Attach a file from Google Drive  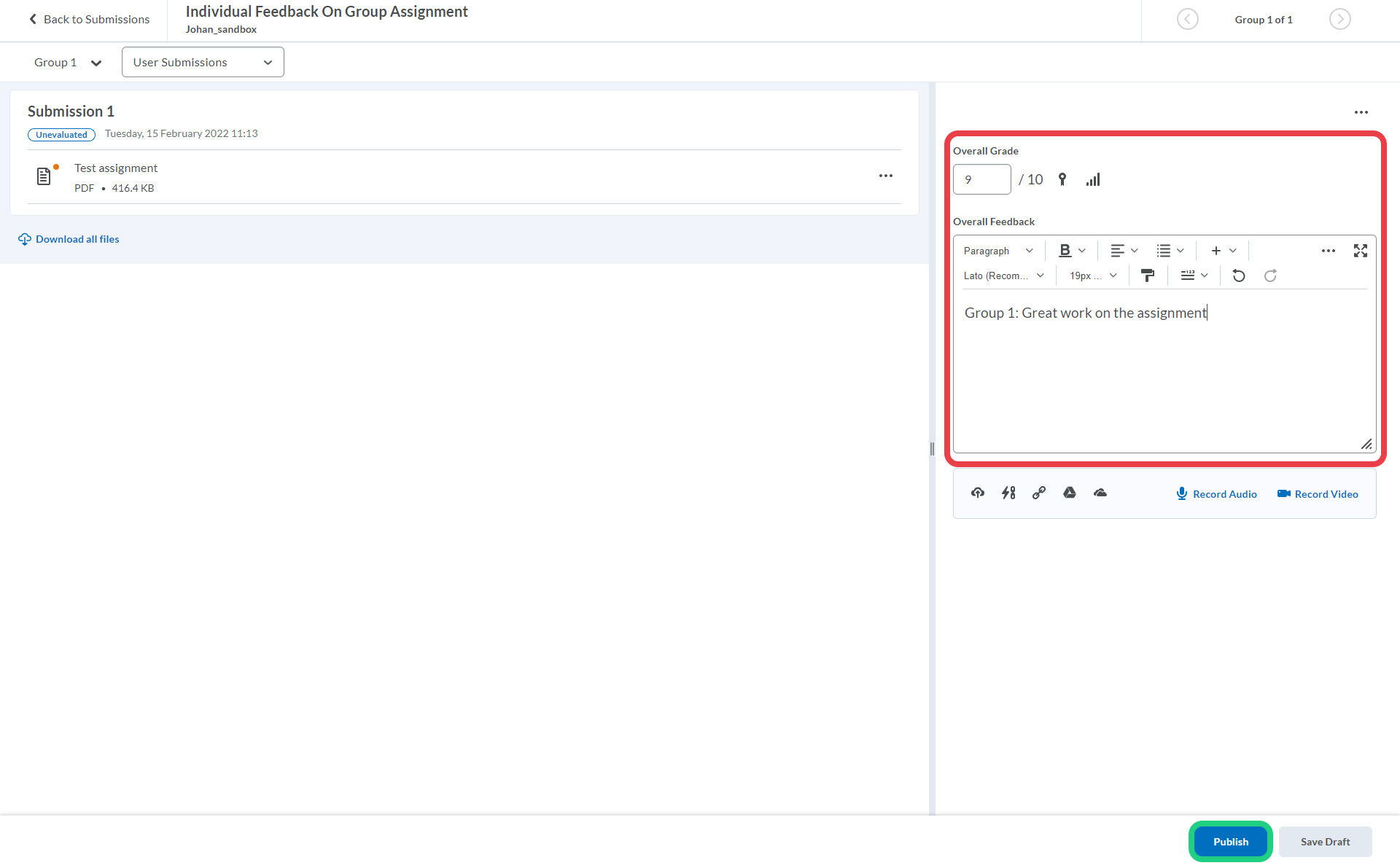click(x=1070, y=493)
